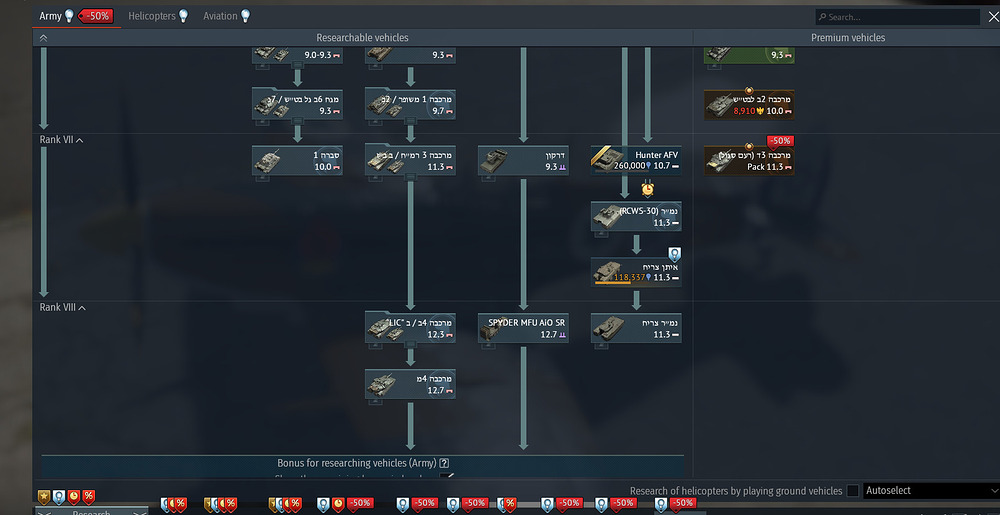
Task: Toggle helicopter research by ground vehicles checkbox
Action: click(x=853, y=491)
